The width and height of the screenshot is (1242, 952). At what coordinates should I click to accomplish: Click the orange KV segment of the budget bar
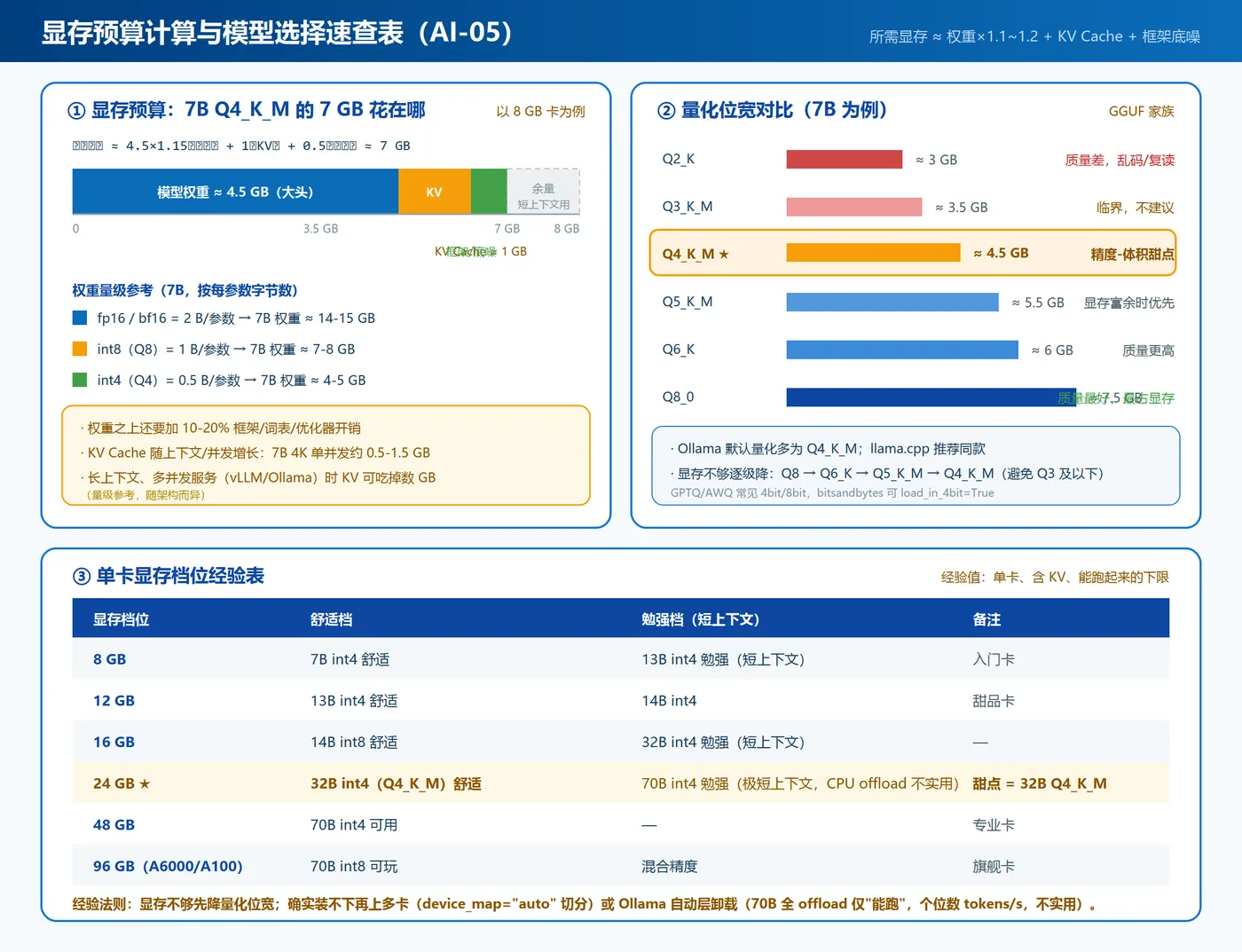tap(435, 192)
